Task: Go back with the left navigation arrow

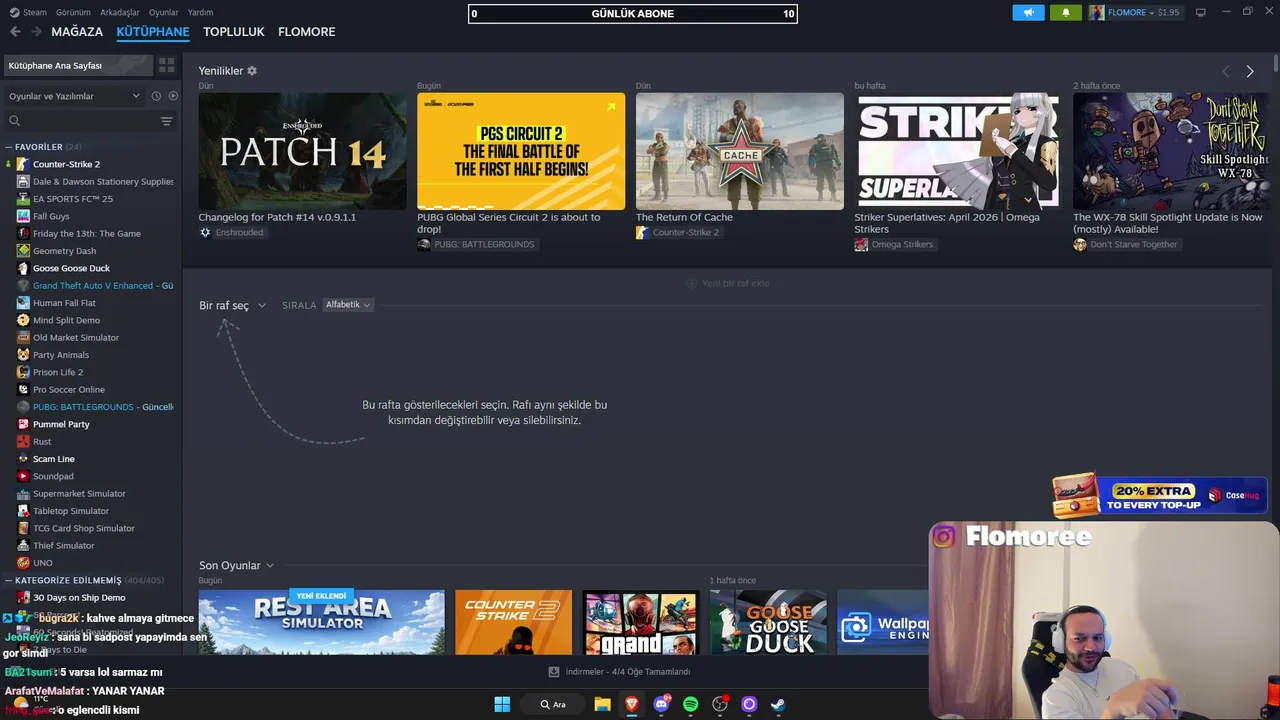Action: (15, 32)
